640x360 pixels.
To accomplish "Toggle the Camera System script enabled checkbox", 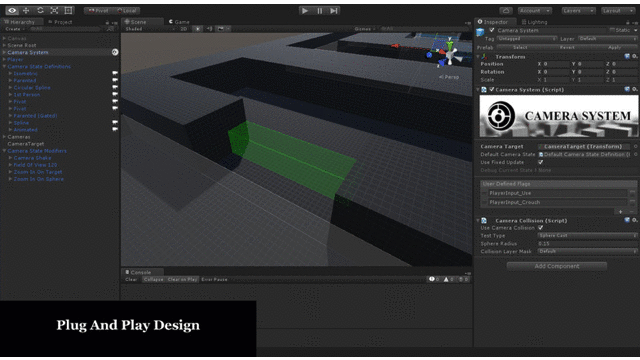I will 491,89.
